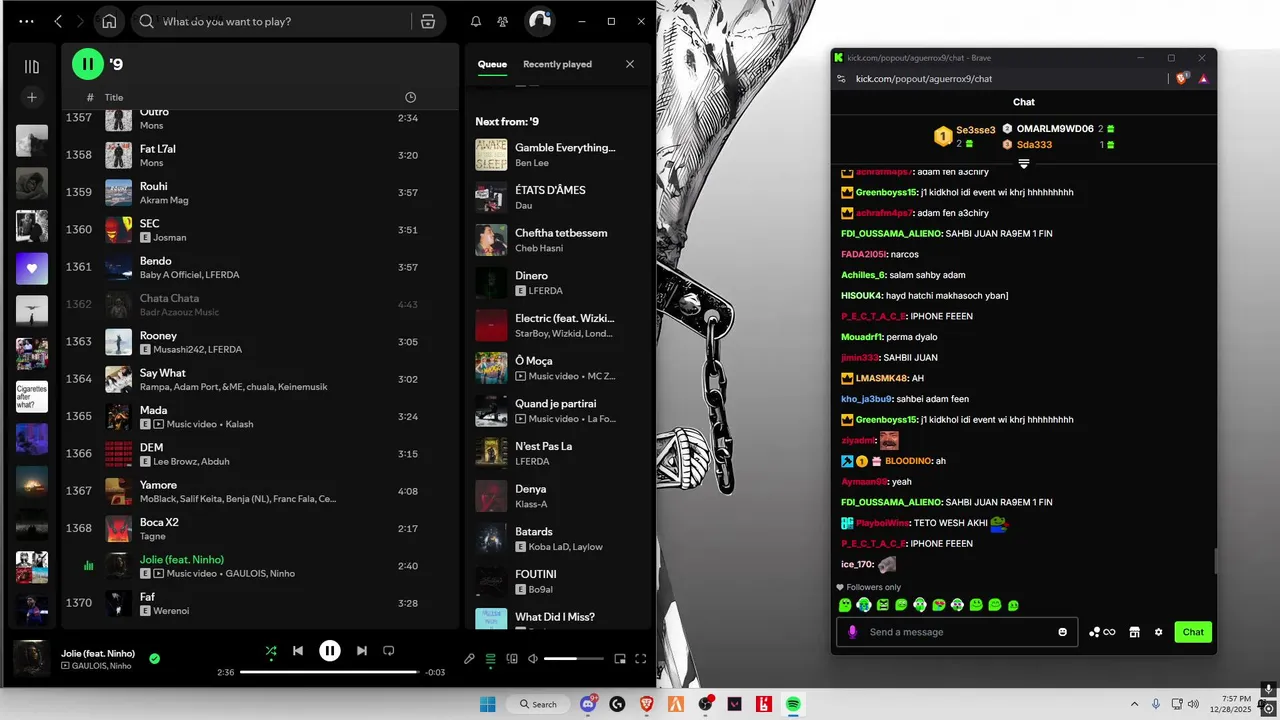Open Discord from the taskbar
Viewport: 1280px width, 720px height.
pos(588,704)
